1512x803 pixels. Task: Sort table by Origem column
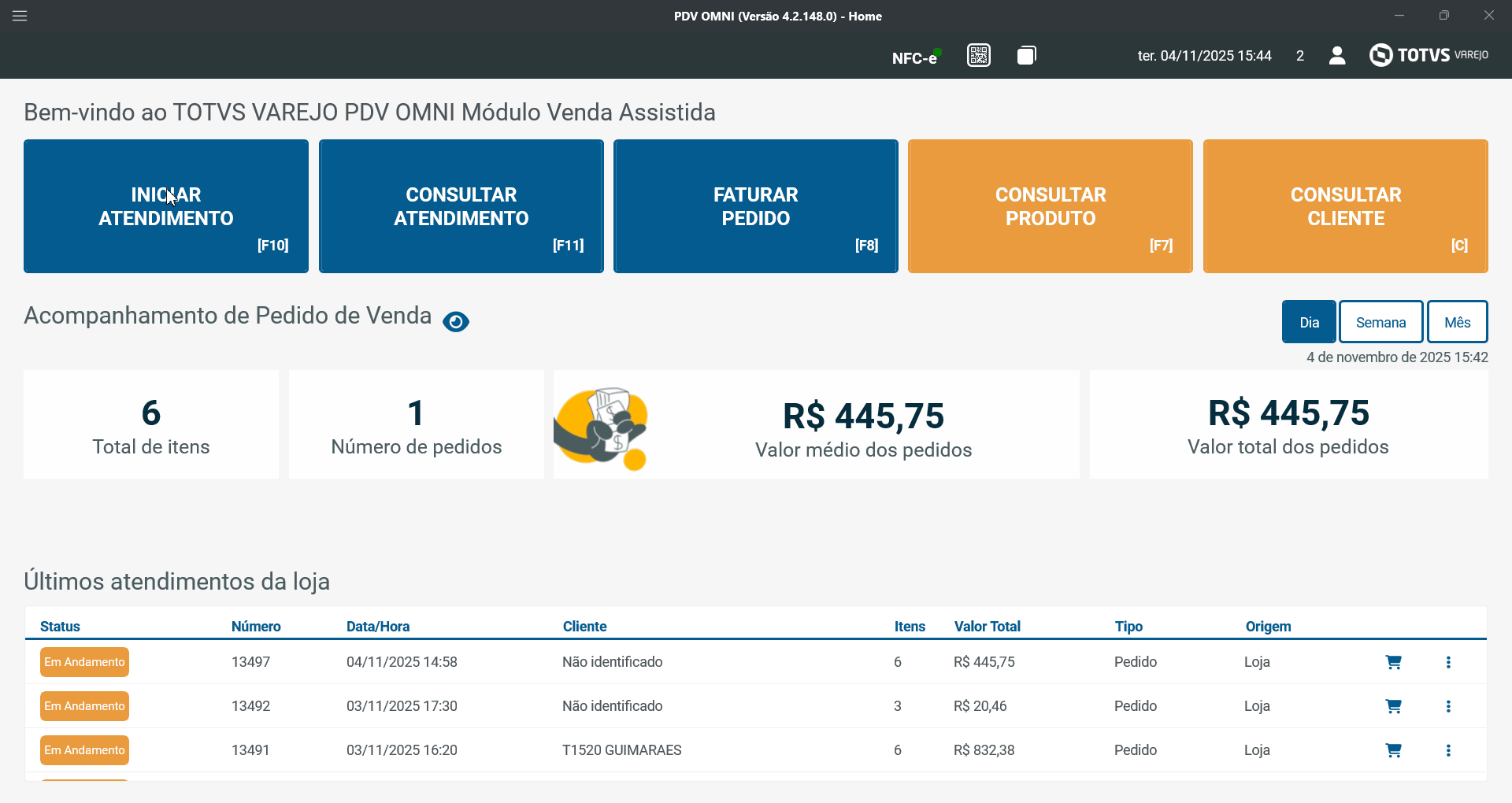point(1268,627)
